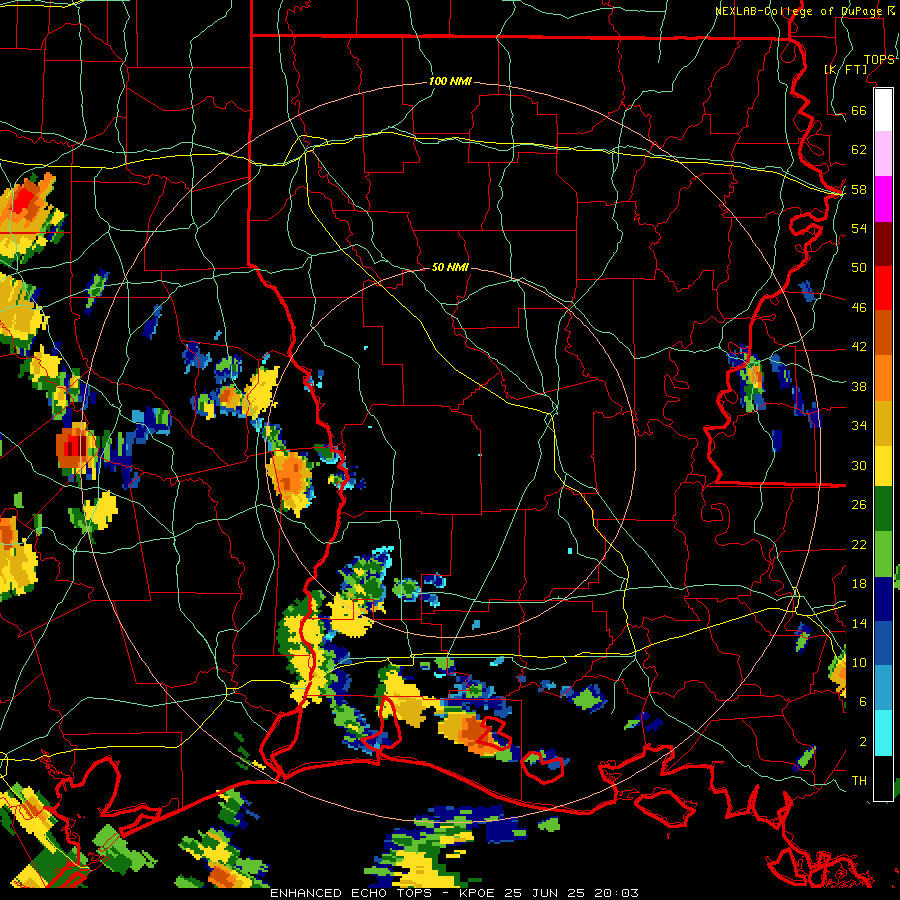Pick the dark orange legend swatch

coord(883,333)
